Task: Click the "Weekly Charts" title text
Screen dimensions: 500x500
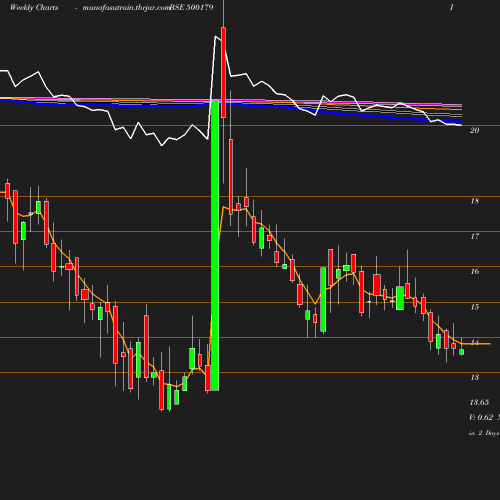Action: (34, 7)
